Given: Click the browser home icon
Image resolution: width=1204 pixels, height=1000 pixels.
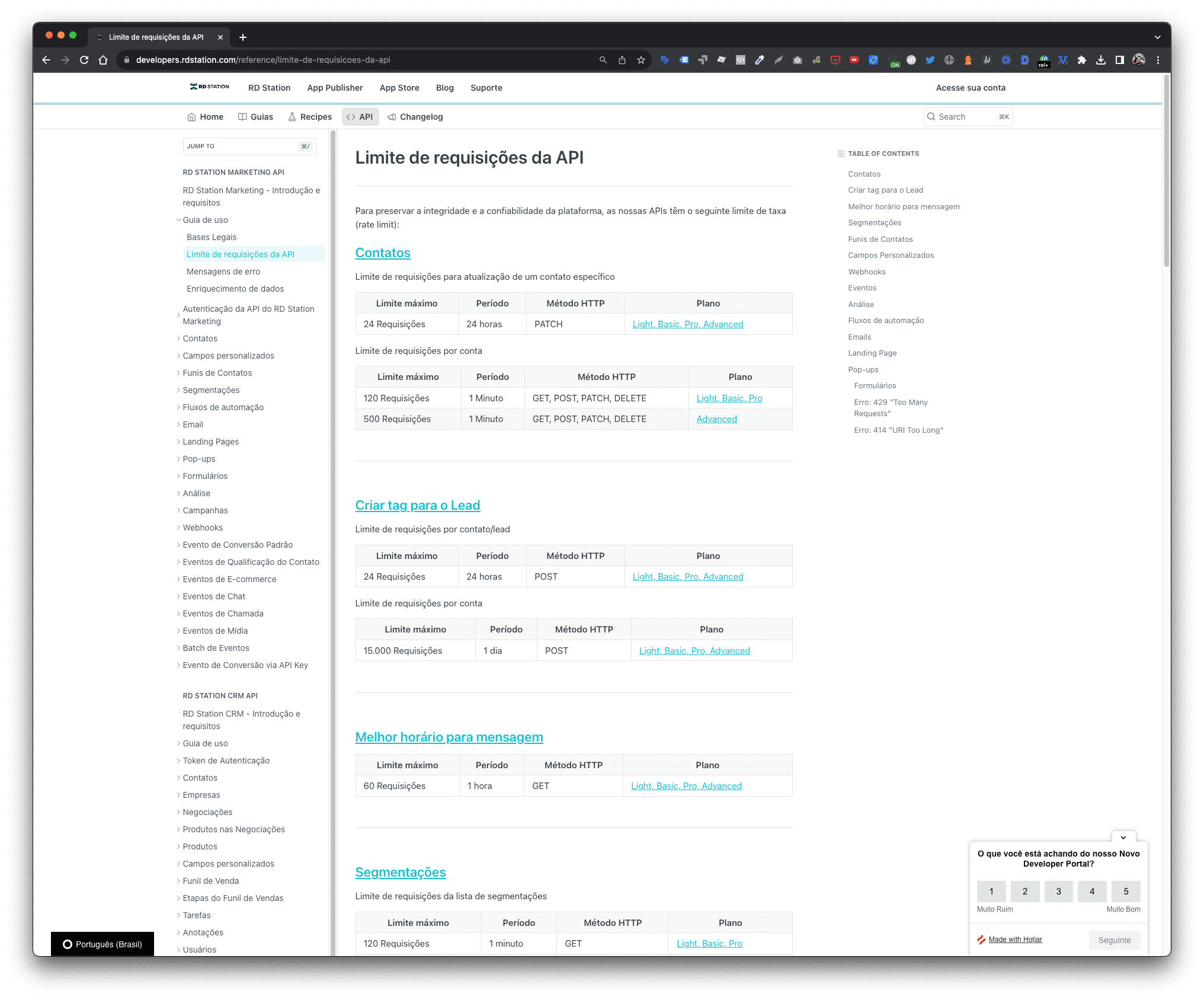Looking at the screenshot, I should 103,60.
